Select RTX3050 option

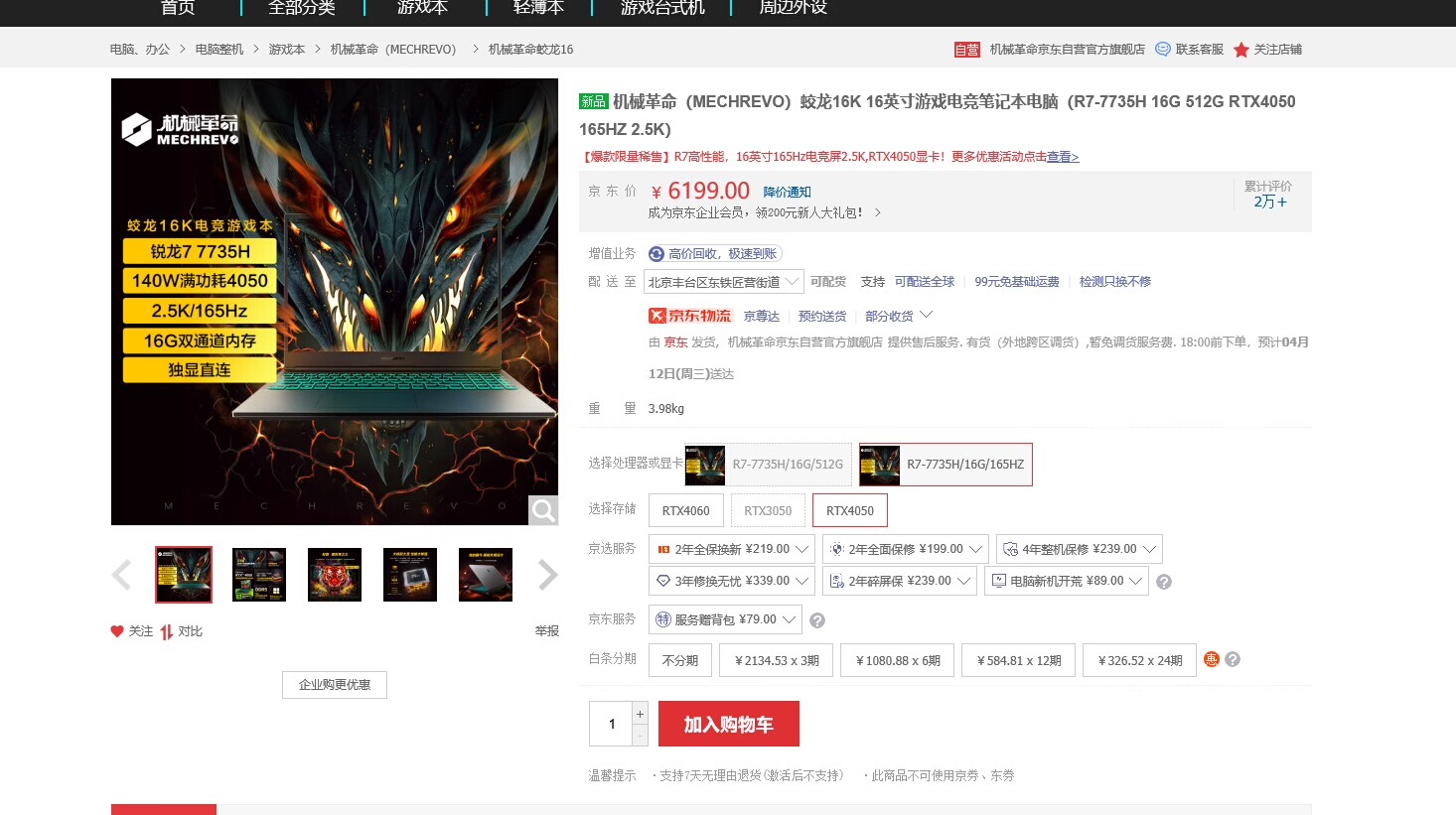click(x=768, y=511)
